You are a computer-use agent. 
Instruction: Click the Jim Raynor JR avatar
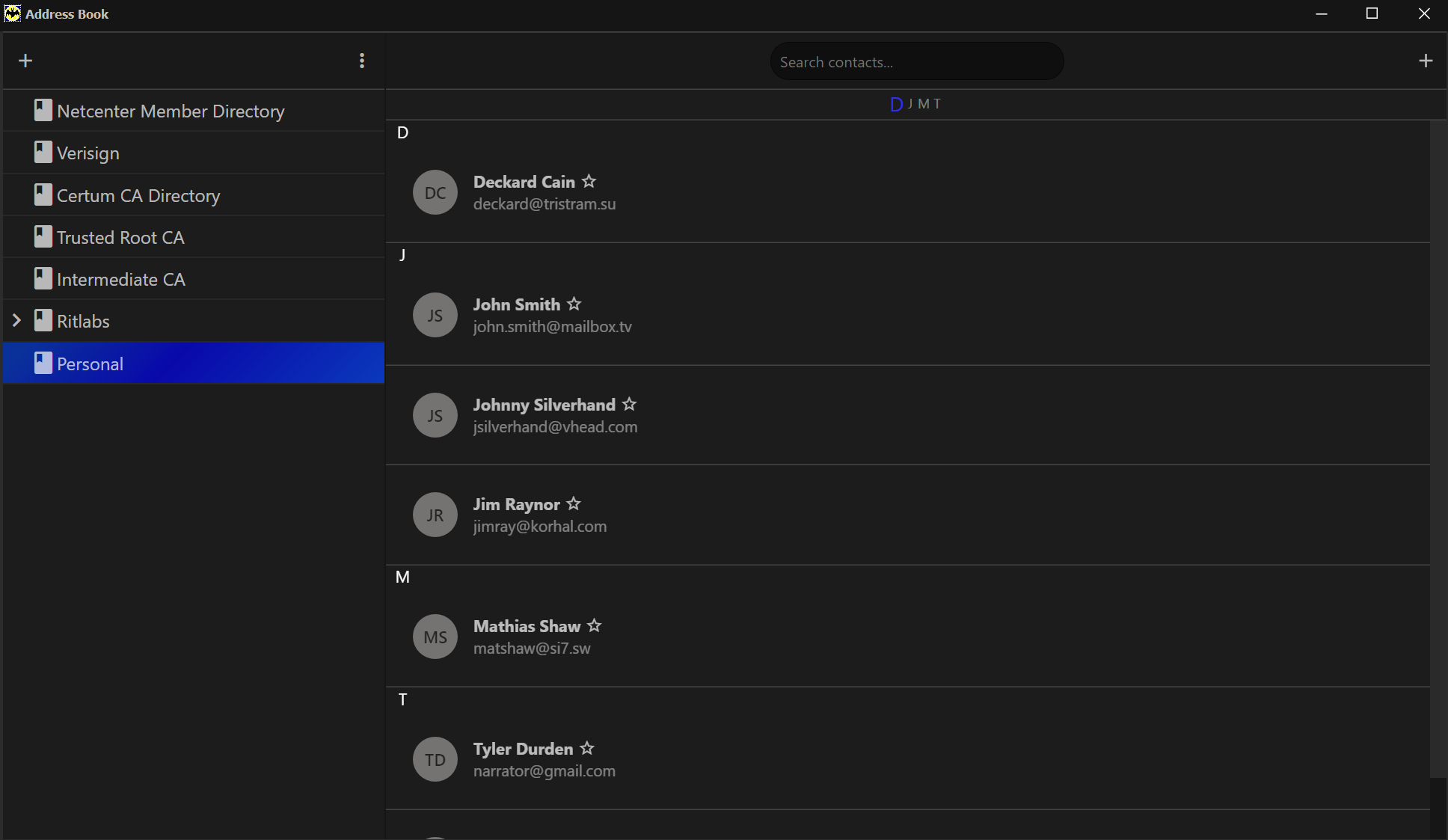pyautogui.click(x=435, y=515)
